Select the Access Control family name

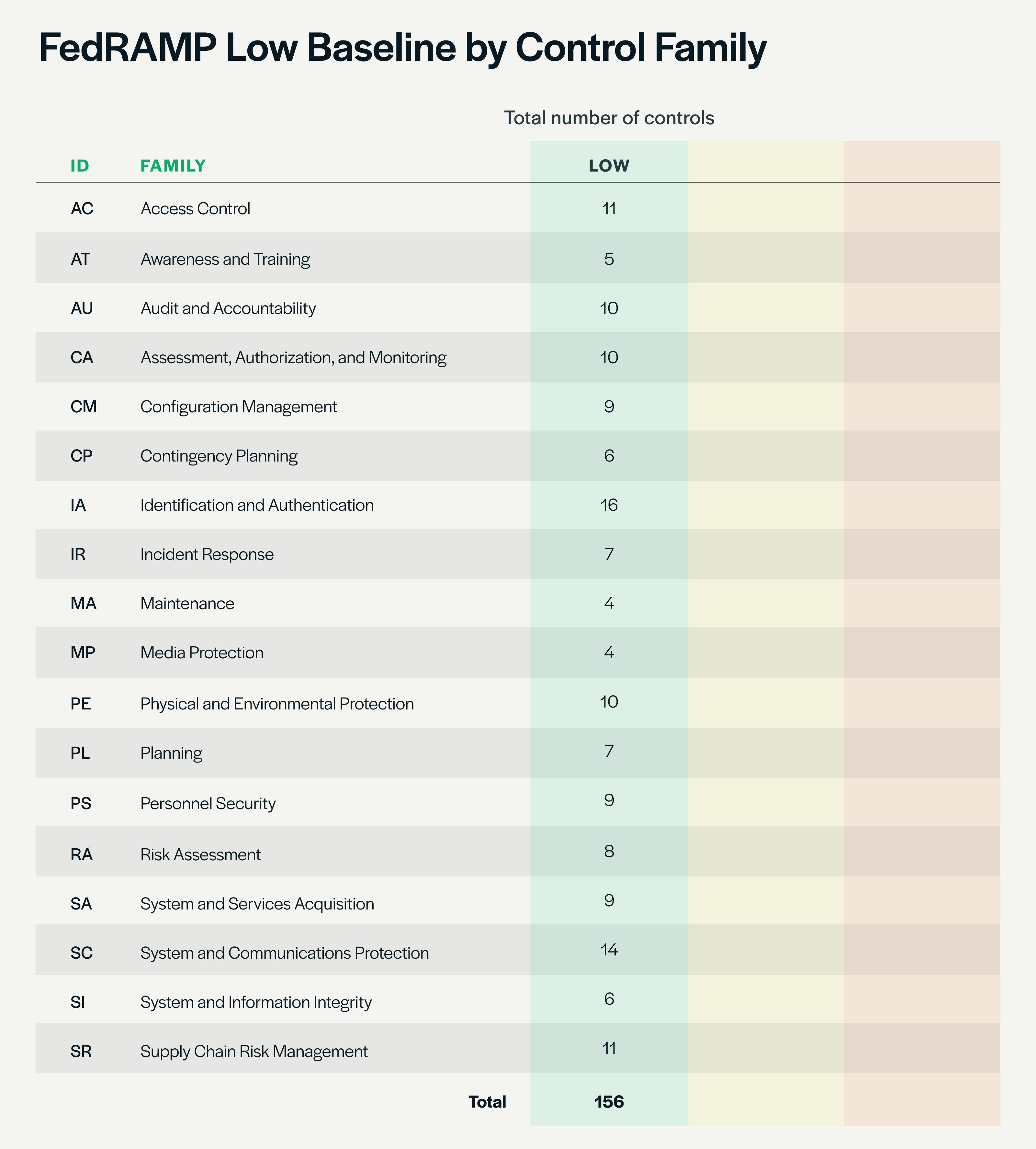pos(195,209)
